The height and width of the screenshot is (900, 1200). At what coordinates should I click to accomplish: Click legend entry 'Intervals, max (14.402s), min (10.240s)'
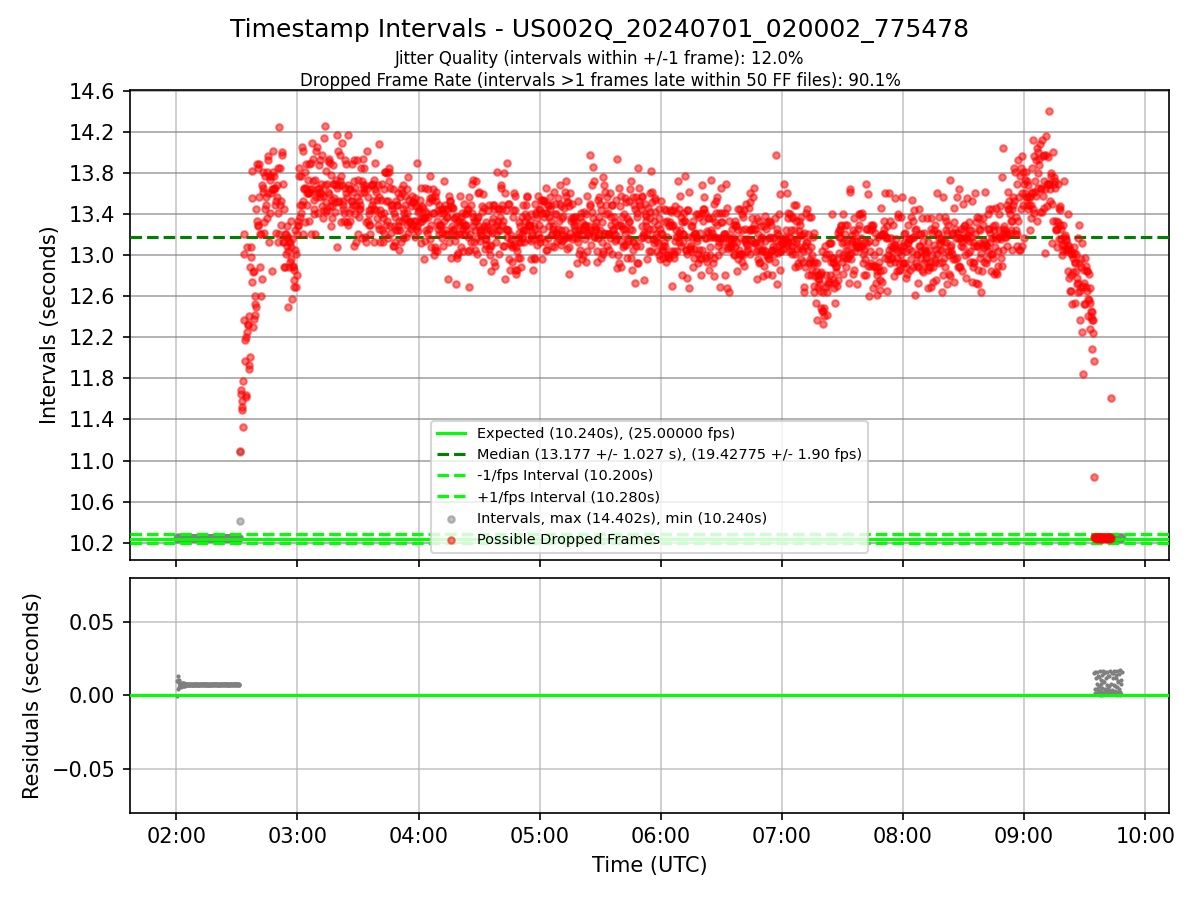(622, 518)
